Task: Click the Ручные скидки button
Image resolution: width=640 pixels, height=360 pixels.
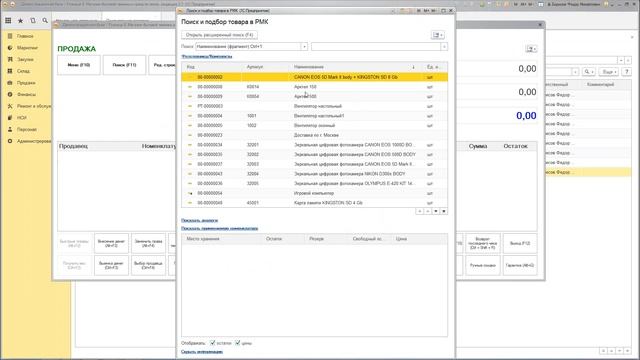Action: click(x=483, y=266)
